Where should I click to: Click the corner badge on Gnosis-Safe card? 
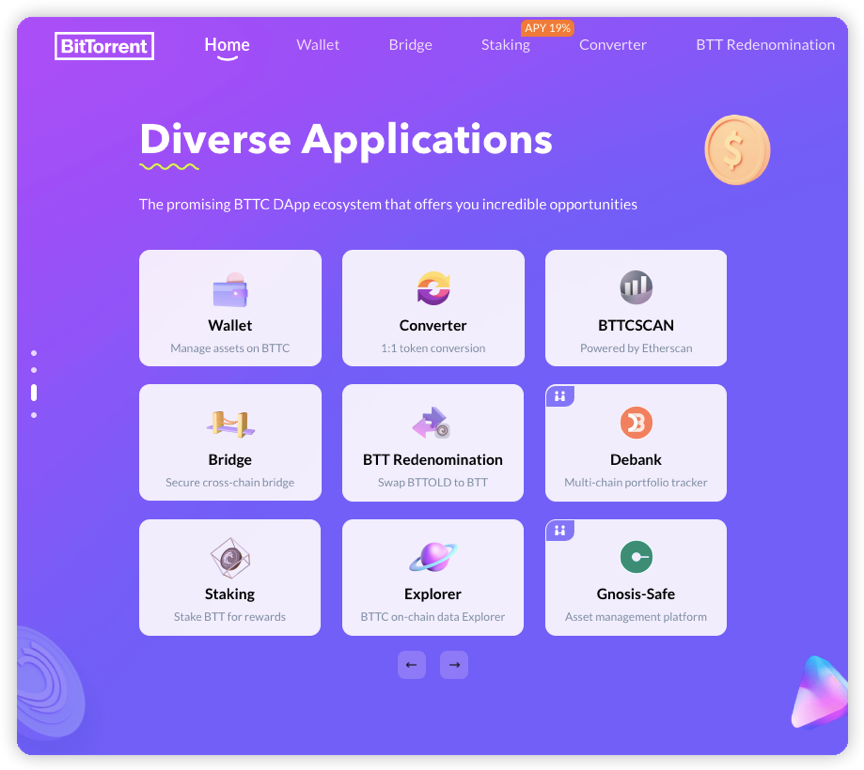point(560,530)
